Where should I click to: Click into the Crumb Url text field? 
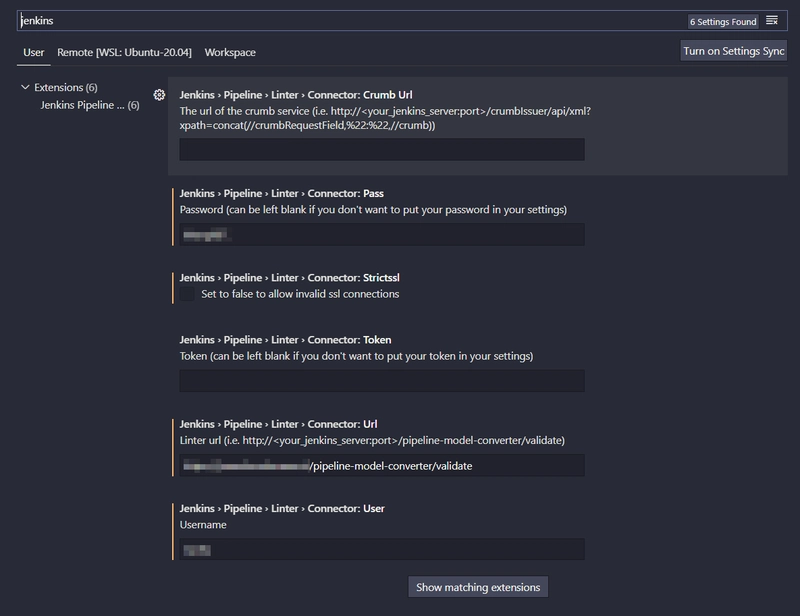382,150
